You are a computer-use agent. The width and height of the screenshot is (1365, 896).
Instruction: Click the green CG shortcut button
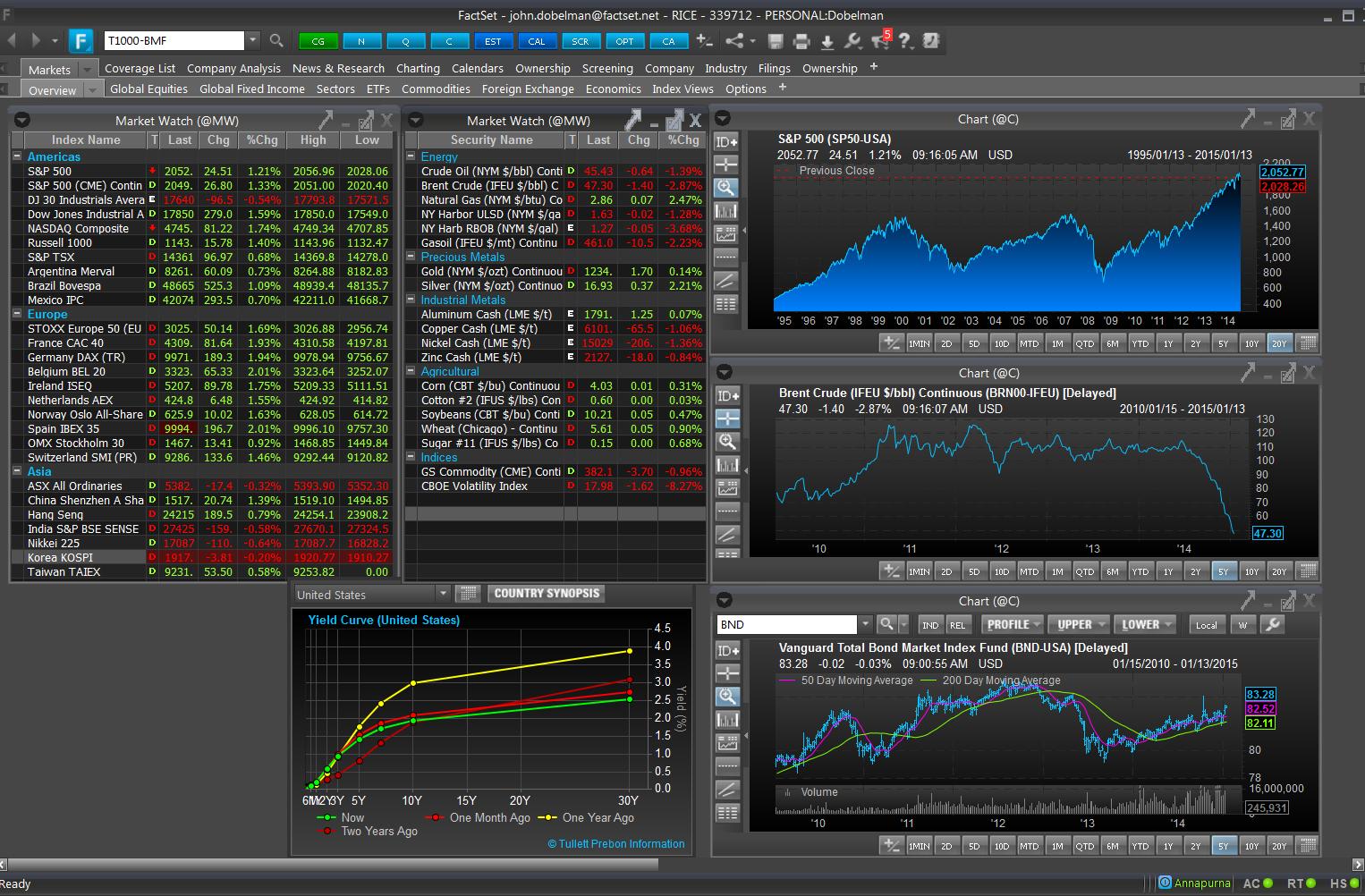click(318, 41)
